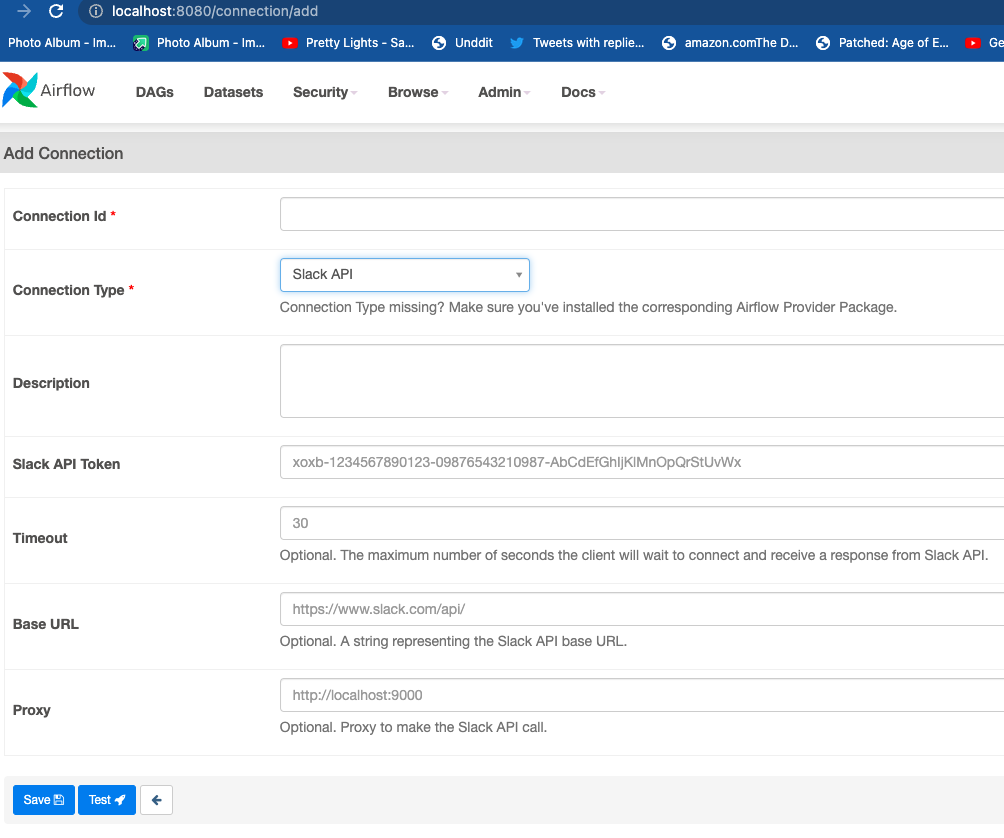Click the Connection Type missing help text

(x=588, y=307)
